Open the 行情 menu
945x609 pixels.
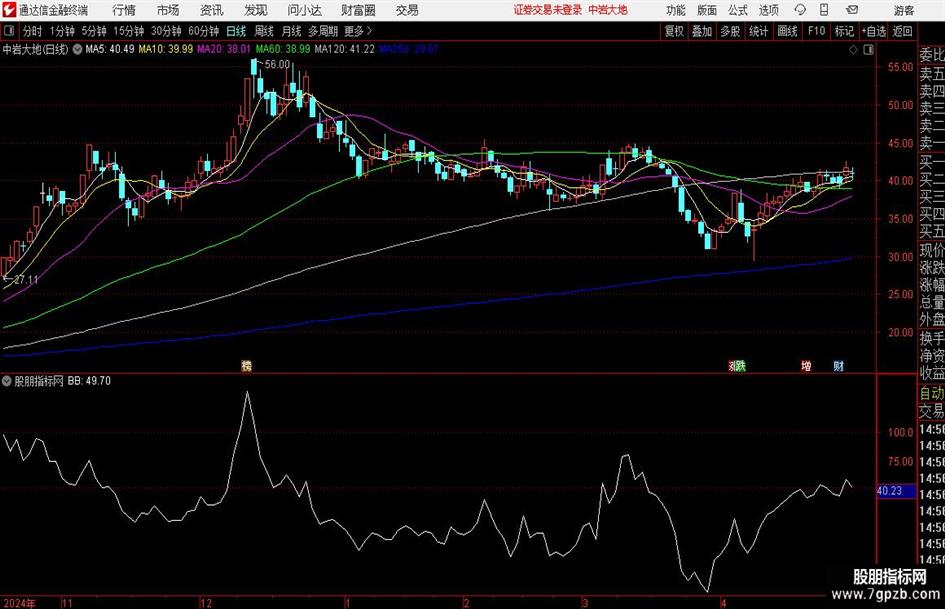[124, 10]
